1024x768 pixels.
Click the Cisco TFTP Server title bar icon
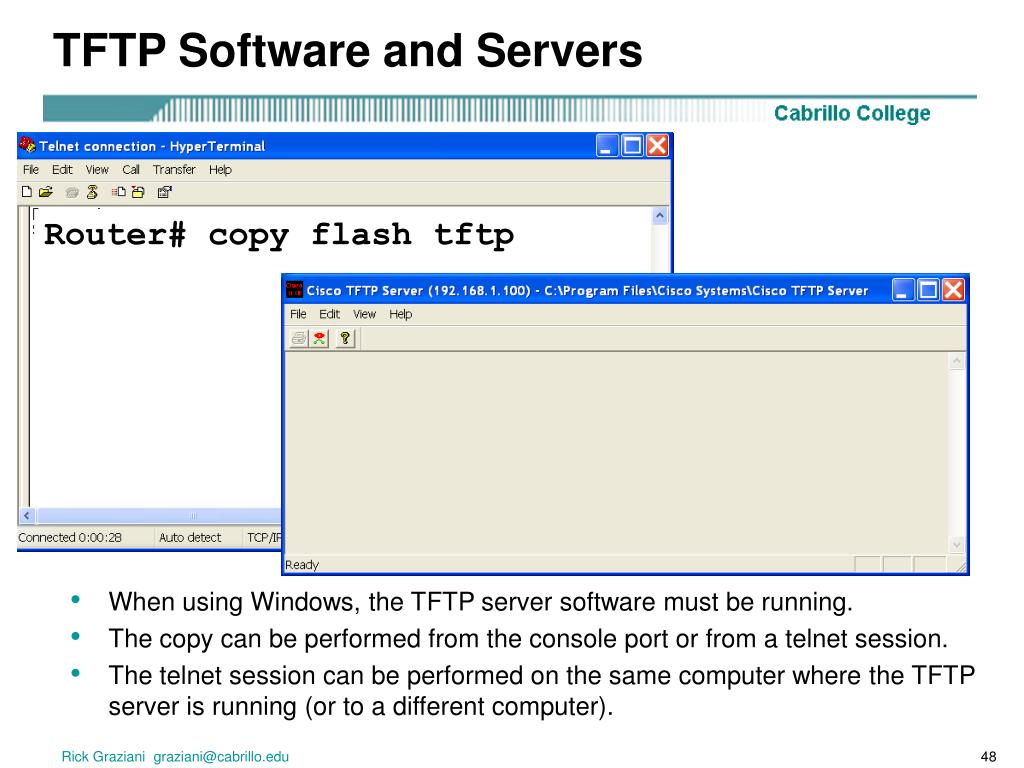click(295, 289)
